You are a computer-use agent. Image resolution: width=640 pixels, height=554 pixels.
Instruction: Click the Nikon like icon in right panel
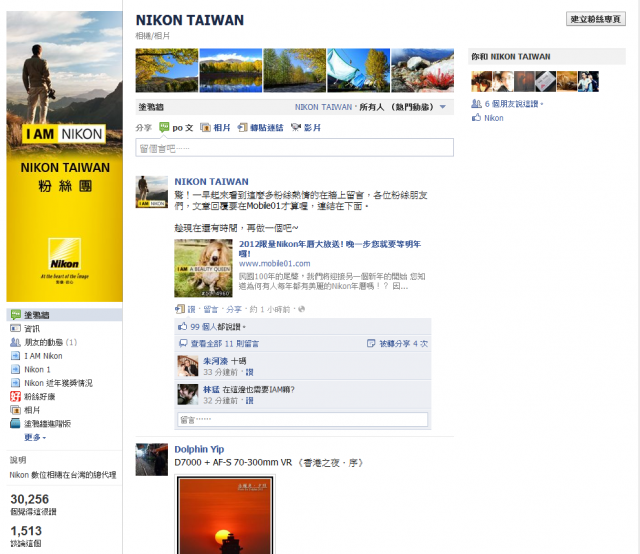(x=476, y=118)
